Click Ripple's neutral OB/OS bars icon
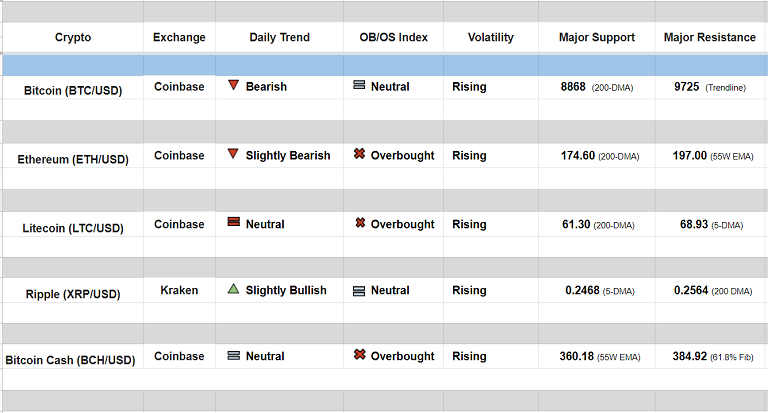Screen dimensions: 768x413 coord(359,291)
